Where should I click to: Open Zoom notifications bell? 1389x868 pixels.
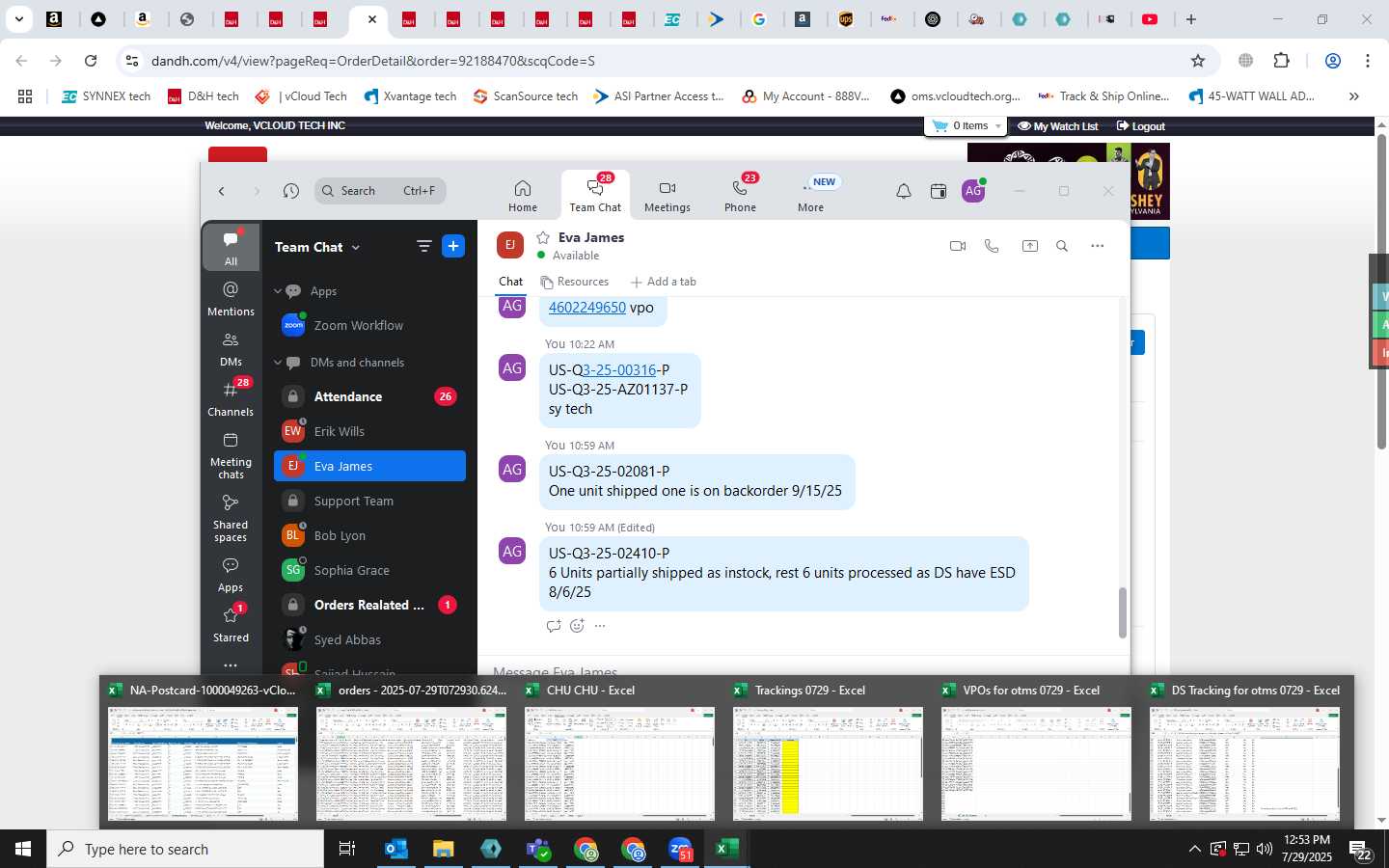(x=904, y=191)
